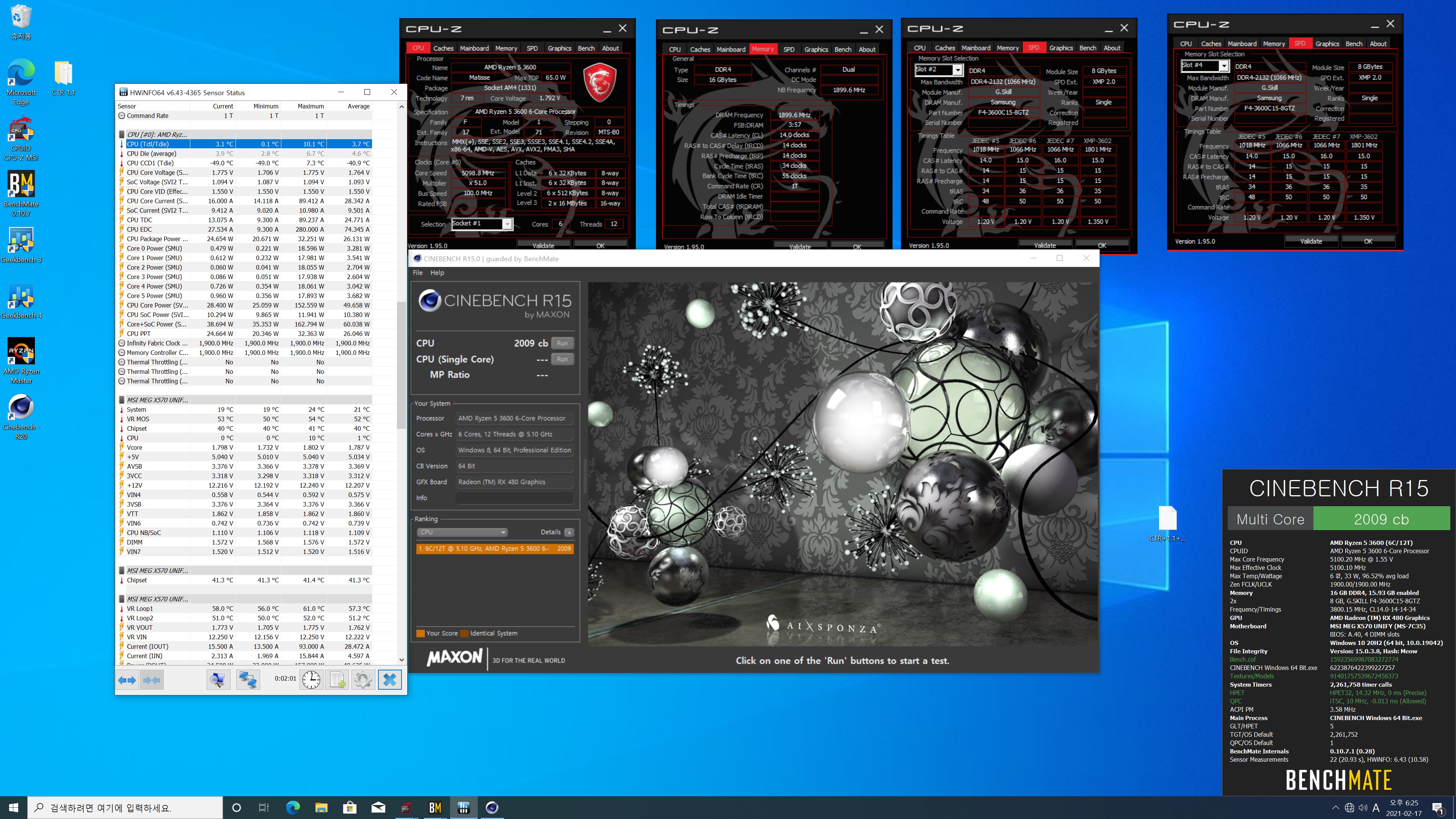The height and width of the screenshot is (819, 1456).
Task: Click Validate in CPU-Z Slot #4 window
Action: tap(1311, 241)
